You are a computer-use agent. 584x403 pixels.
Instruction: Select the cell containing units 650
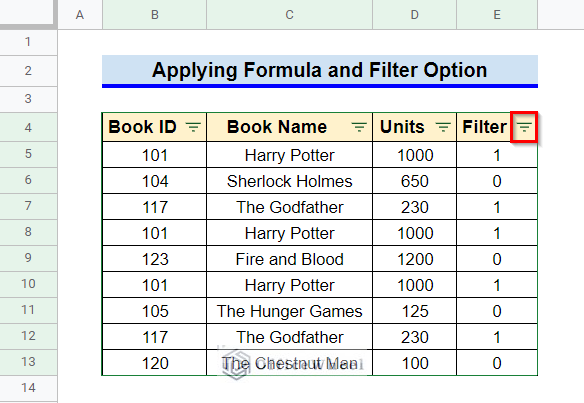(x=415, y=181)
